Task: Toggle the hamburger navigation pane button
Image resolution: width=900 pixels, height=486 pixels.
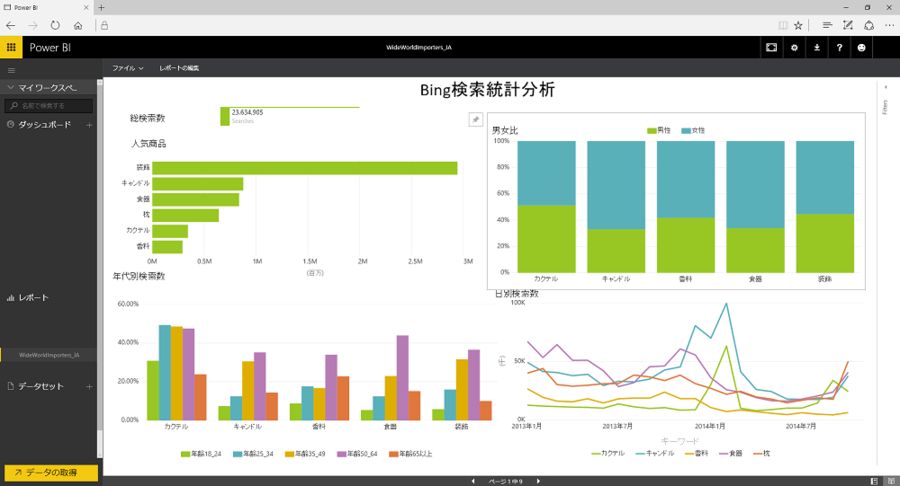Action: (11, 70)
